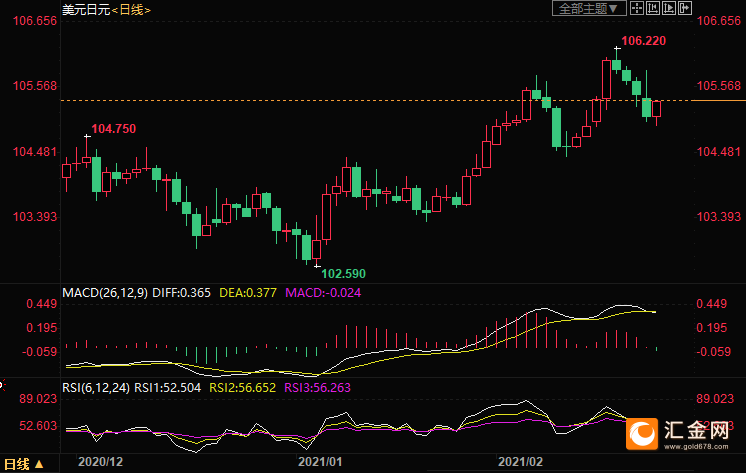This screenshot has width=746, height=473.
Task: Toggle the crosshair cursor icon
Action: point(637,8)
